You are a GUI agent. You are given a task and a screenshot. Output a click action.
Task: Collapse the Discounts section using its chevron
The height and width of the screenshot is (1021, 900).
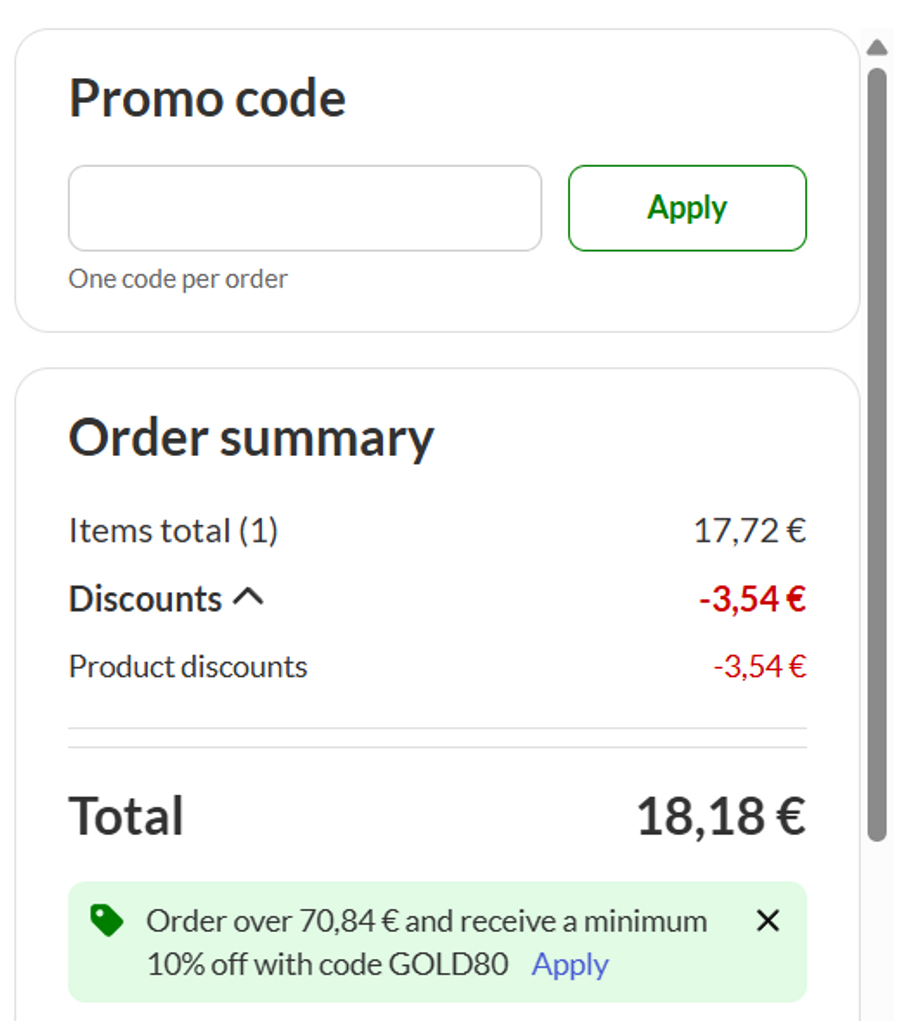click(x=248, y=598)
